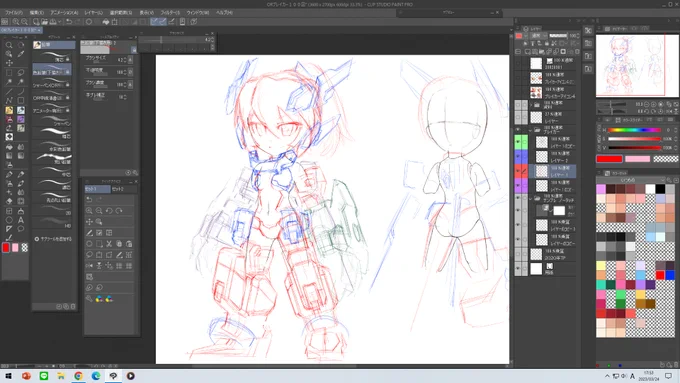The width and height of the screenshot is (680, 383).
Task: Switch to the セット2 tab in Quick Access
Action: pyautogui.click(x=118, y=190)
